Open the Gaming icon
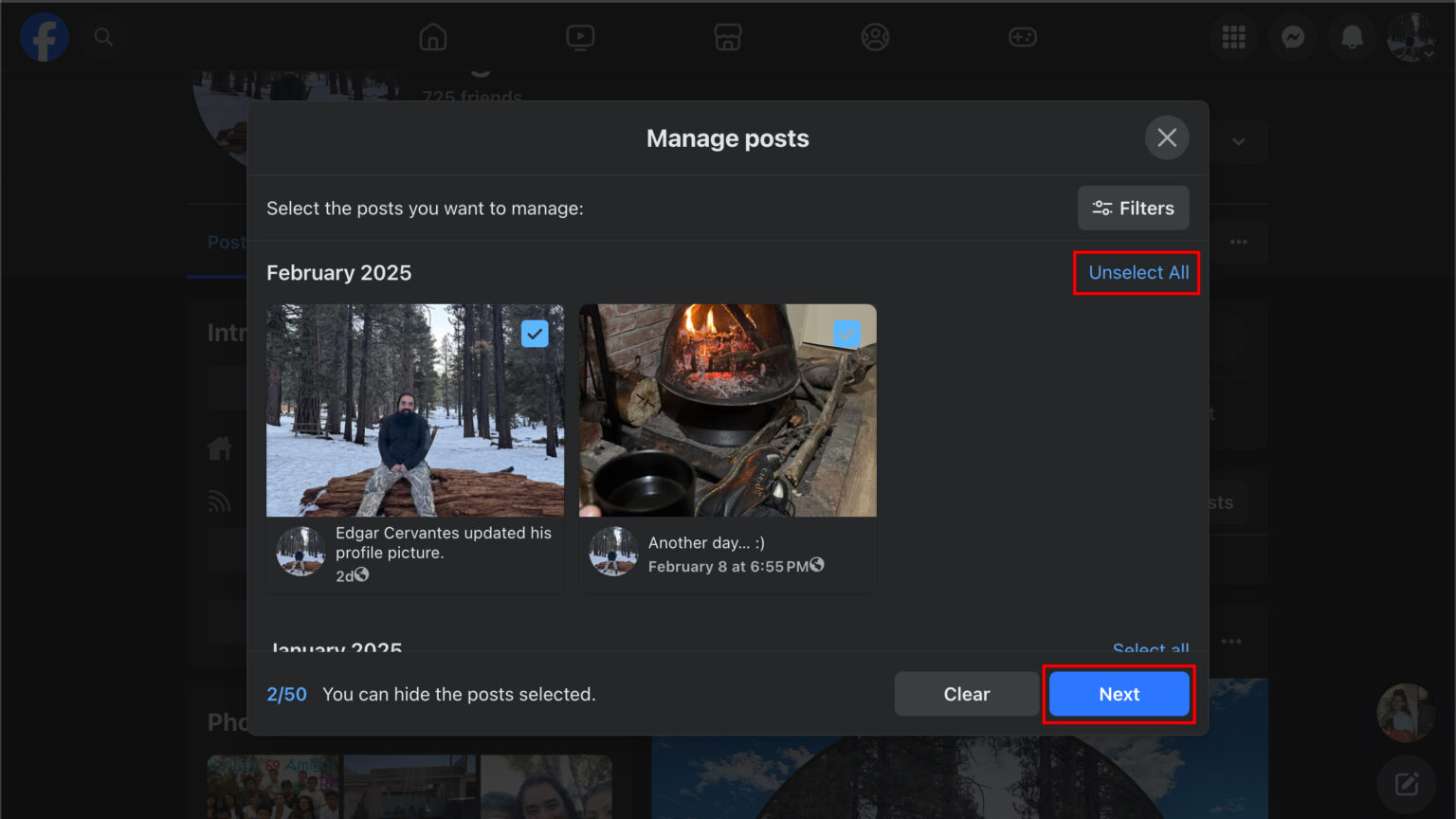 pyautogui.click(x=1023, y=37)
